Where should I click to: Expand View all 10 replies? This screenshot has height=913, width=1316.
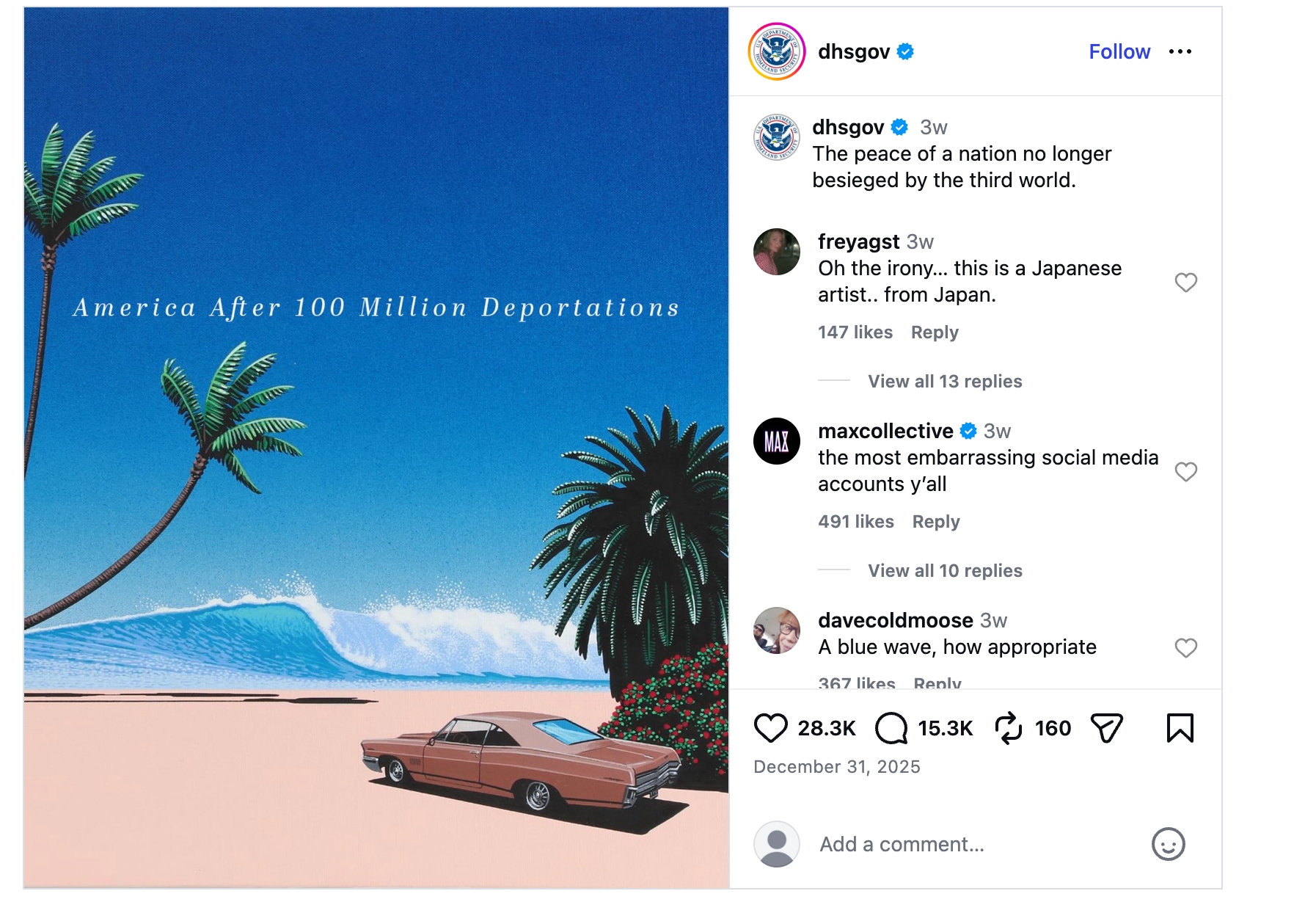point(944,571)
